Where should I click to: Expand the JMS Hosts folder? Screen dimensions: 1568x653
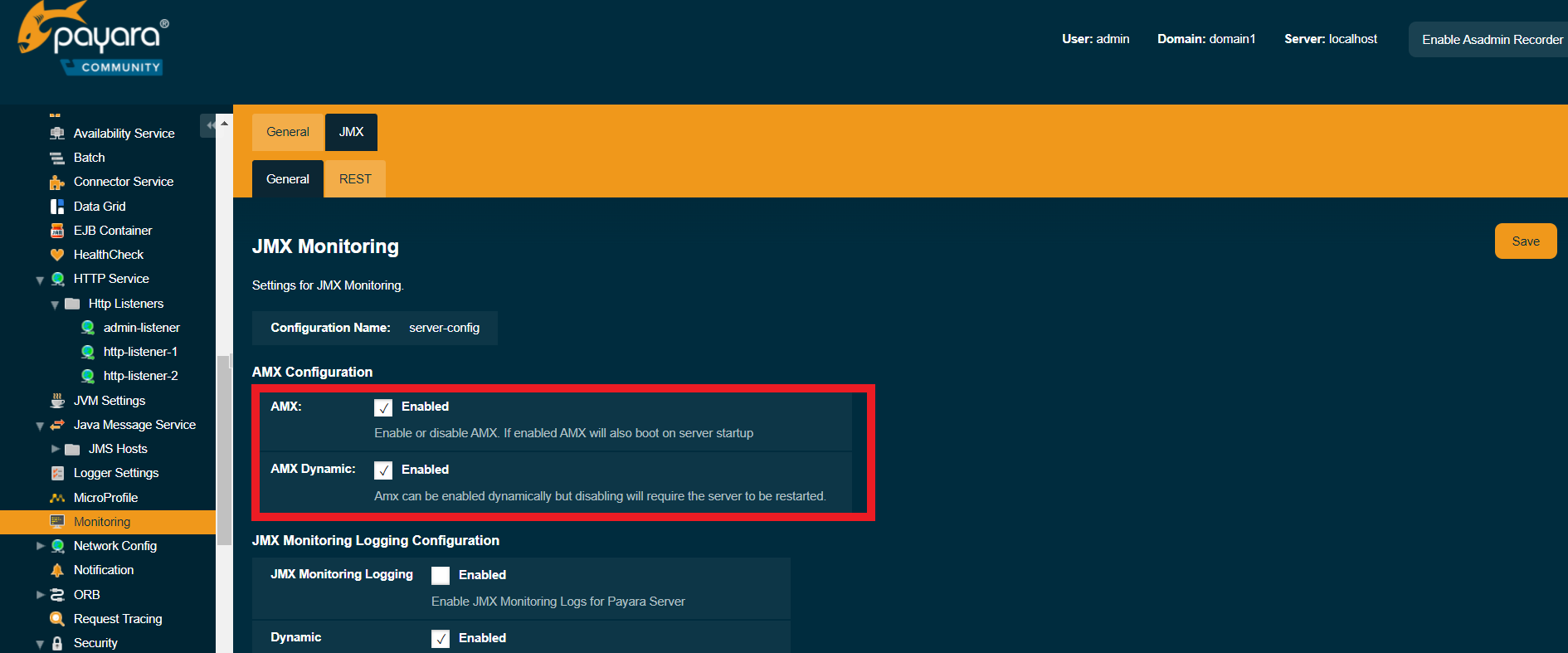pyautogui.click(x=56, y=449)
